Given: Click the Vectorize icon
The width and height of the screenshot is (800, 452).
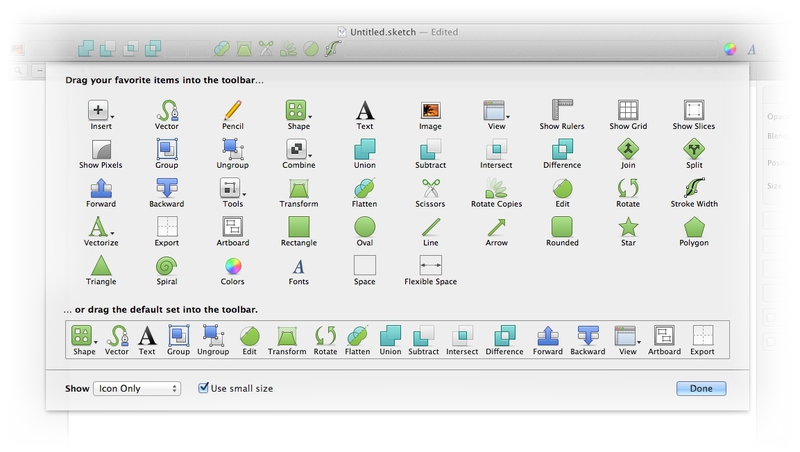Looking at the screenshot, I should pyautogui.click(x=101, y=227).
